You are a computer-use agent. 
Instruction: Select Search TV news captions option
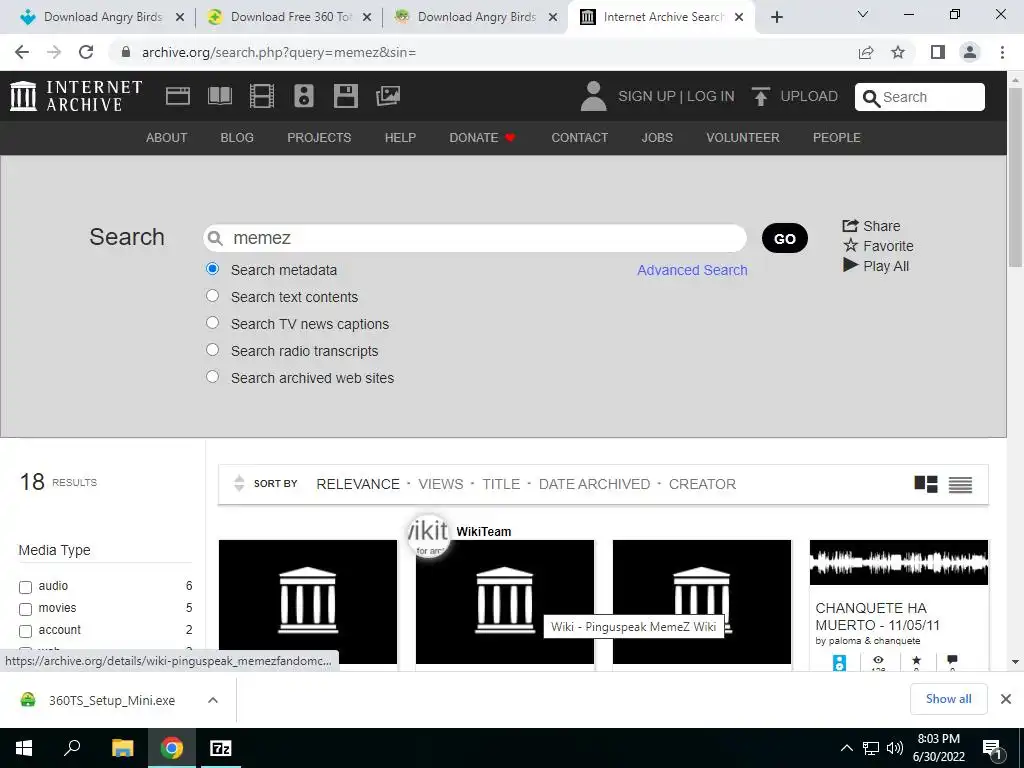point(212,323)
